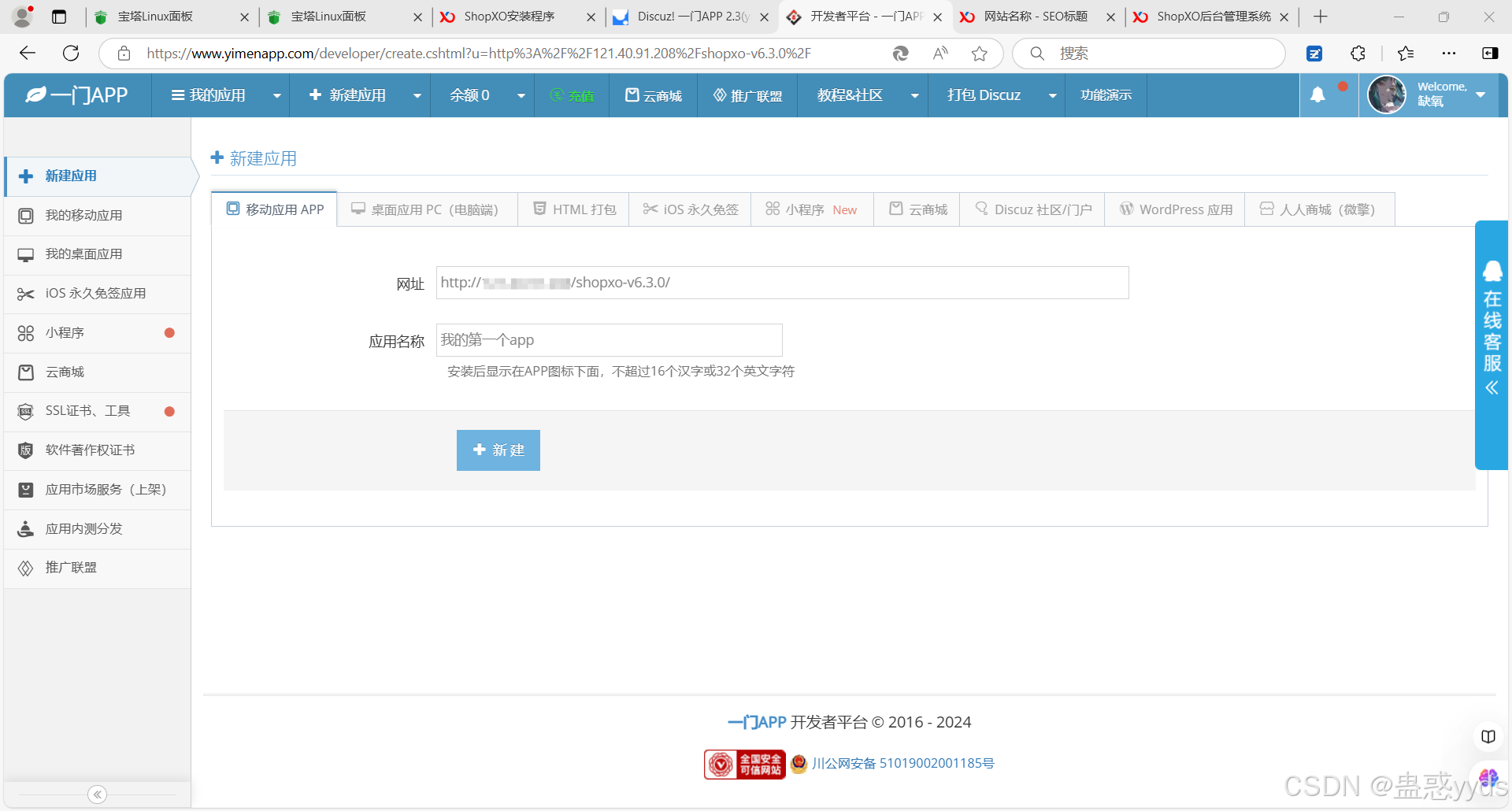
Task: Open 云商城 in the left sidebar
Action: point(98,372)
